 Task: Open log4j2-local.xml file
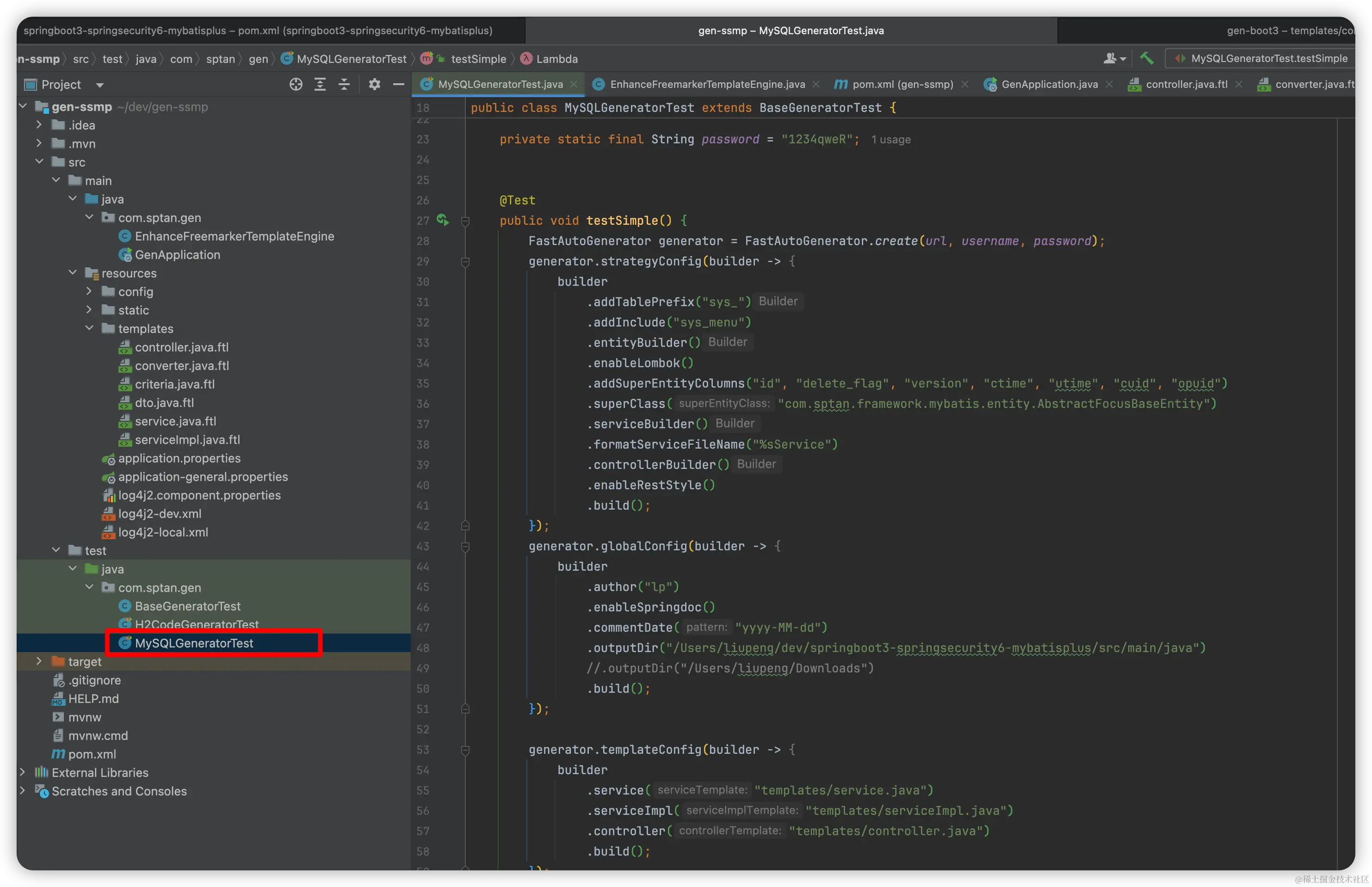[x=163, y=532]
